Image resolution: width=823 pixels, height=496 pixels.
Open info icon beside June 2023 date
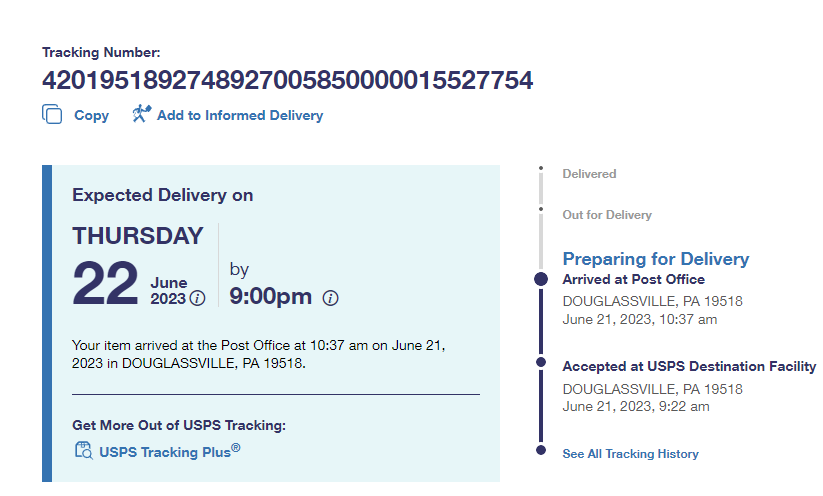pyautogui.click(x=197, y=298)
